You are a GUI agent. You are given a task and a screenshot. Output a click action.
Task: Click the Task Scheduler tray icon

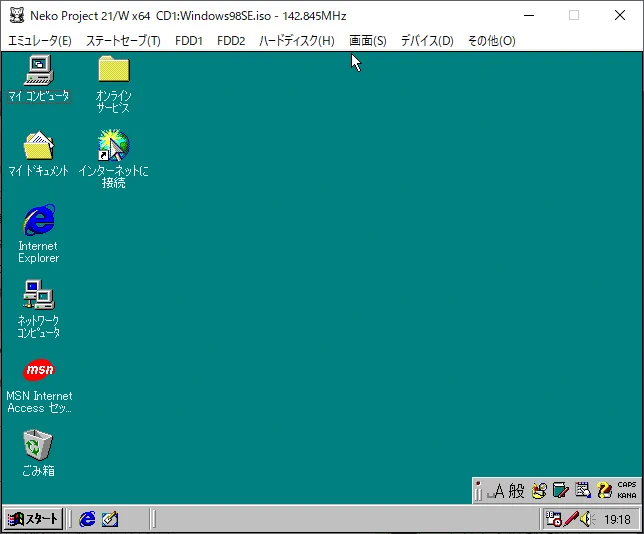click(x=553, y=519)
